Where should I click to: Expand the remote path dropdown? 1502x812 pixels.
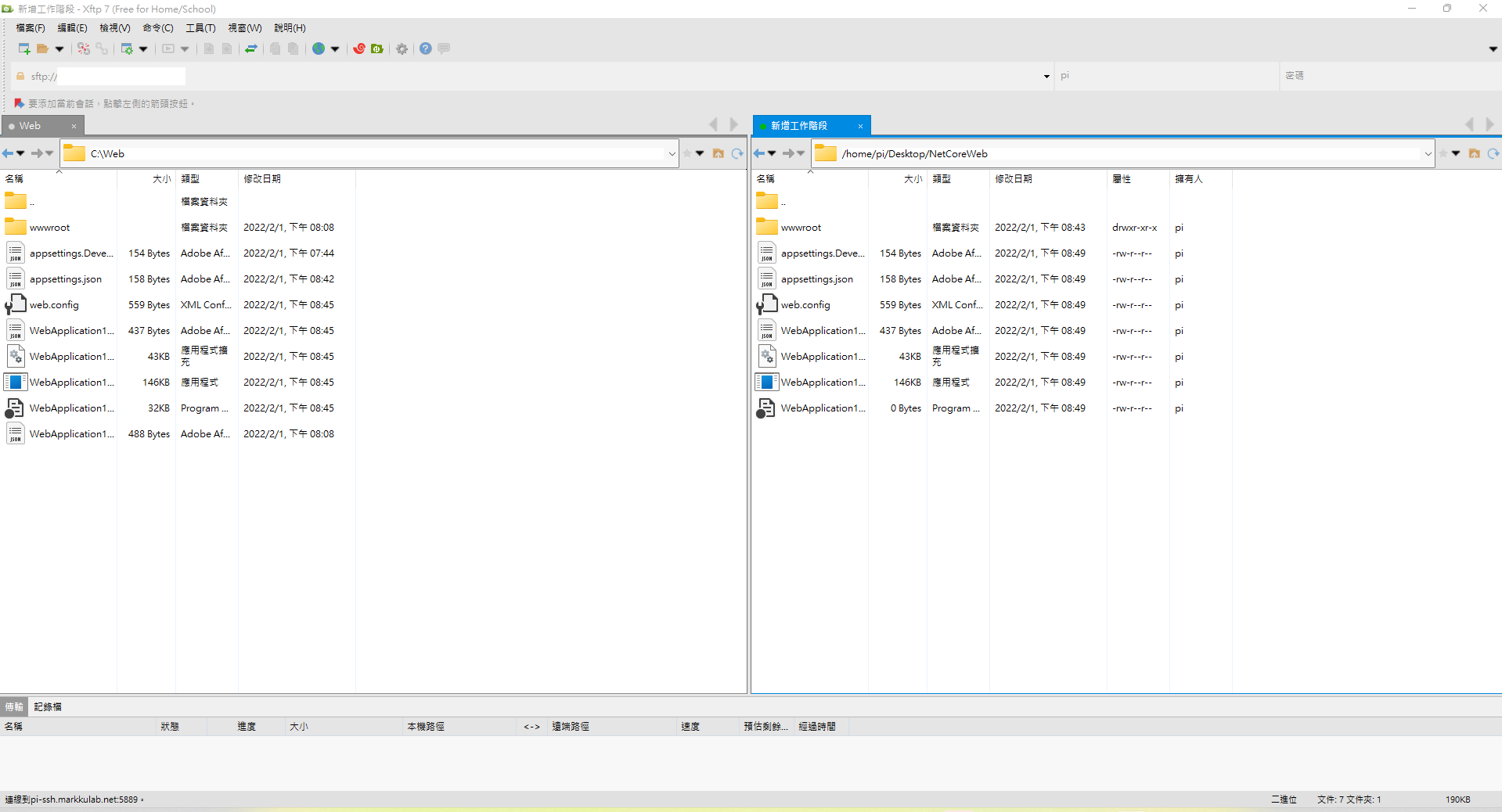[1428, 153]
